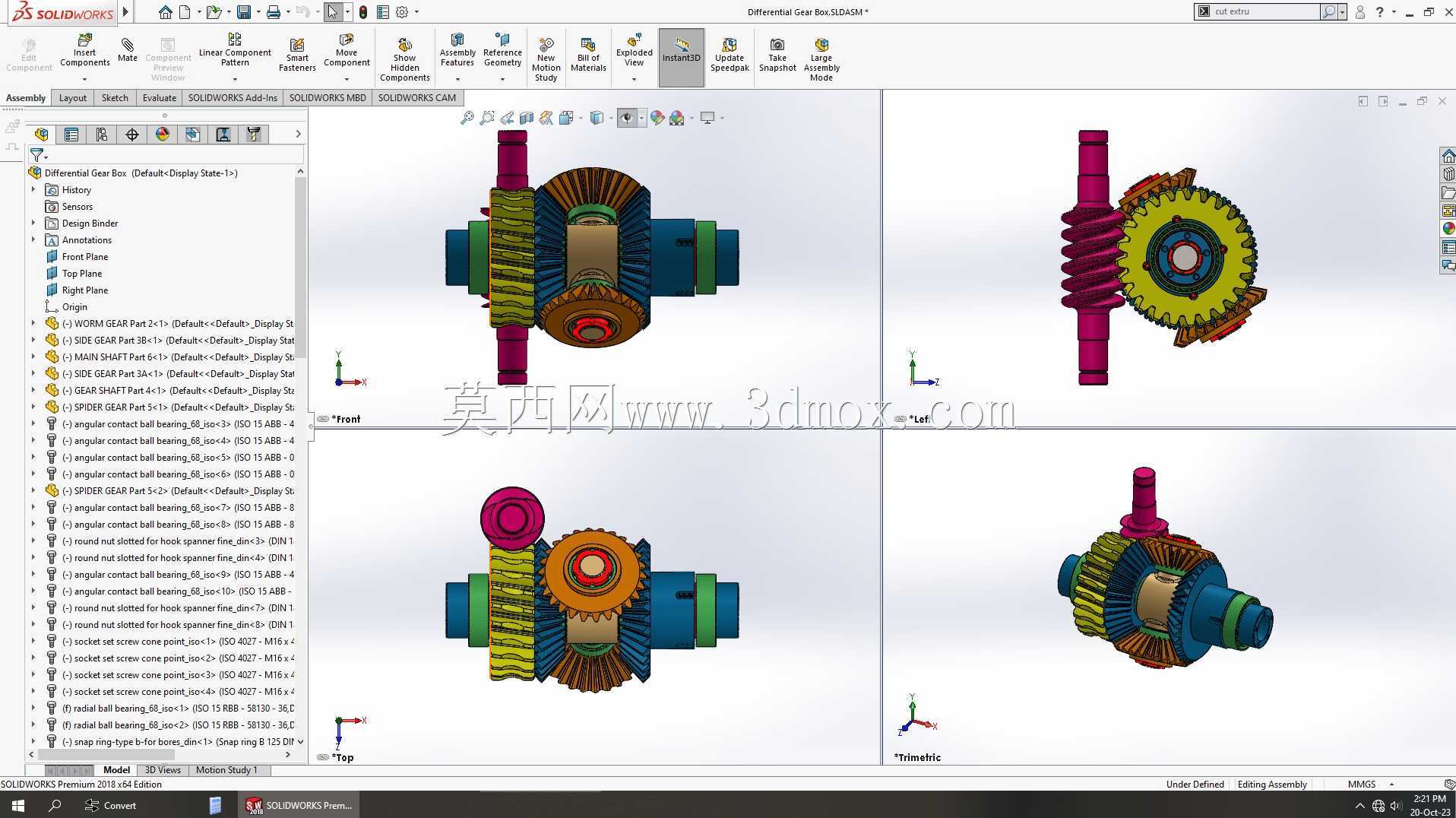Open the Hide/Show Items dropdown
The height and width of the screenshot is (818, 1456).
[x=642, y=118]
